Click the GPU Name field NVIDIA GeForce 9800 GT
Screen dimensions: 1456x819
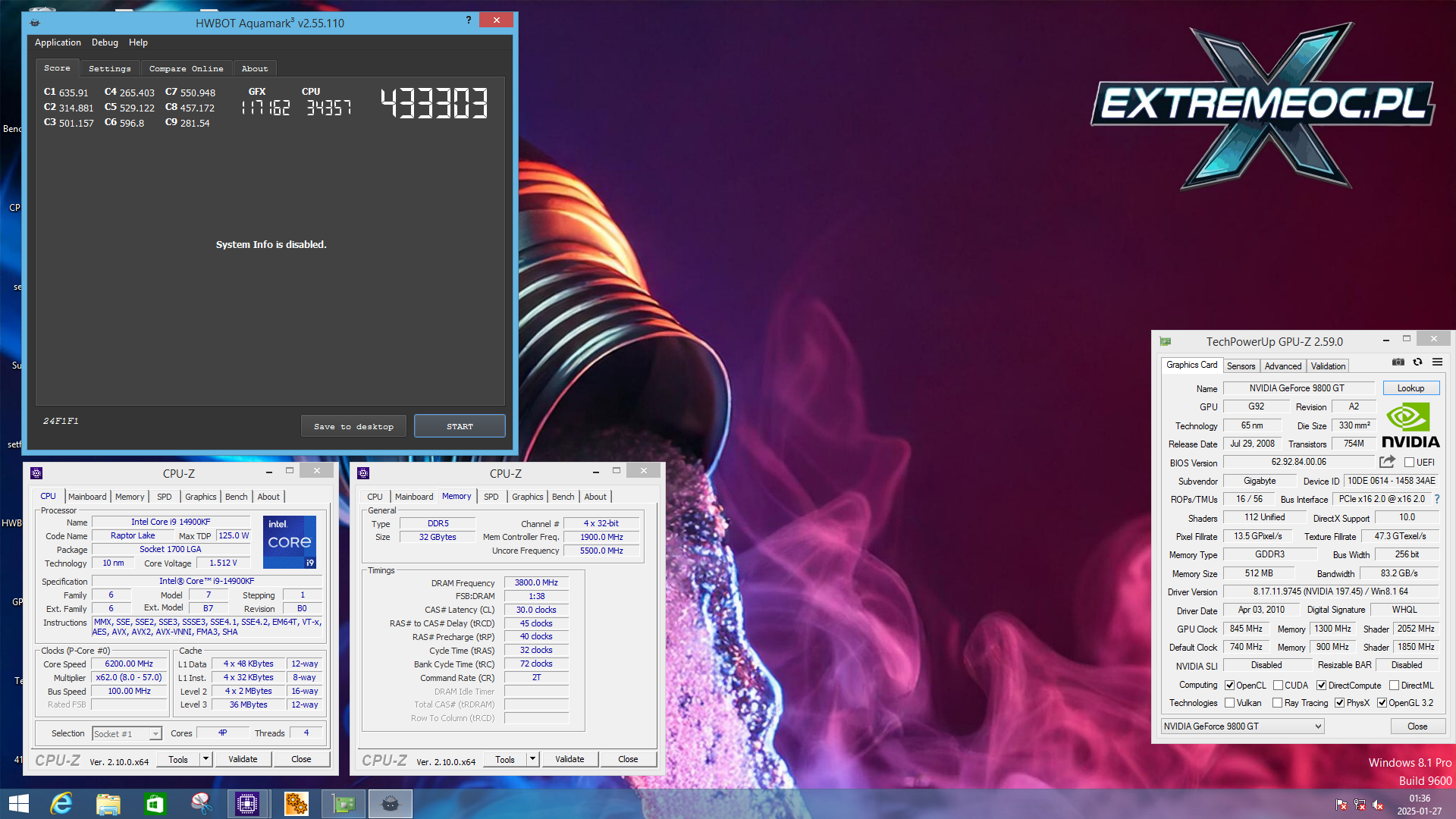[1298, 388]
